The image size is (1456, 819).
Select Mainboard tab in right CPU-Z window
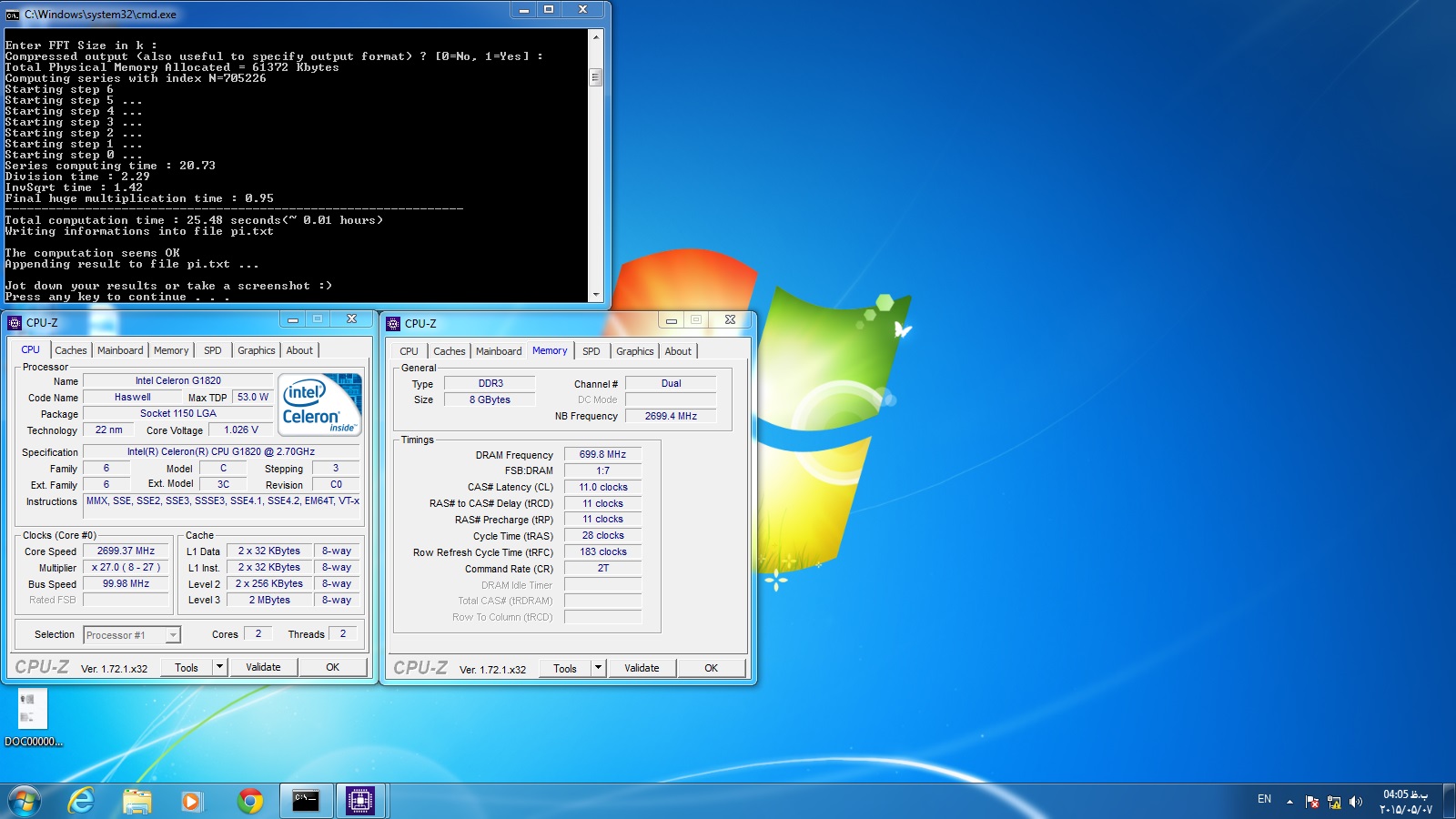pos(499,351)
